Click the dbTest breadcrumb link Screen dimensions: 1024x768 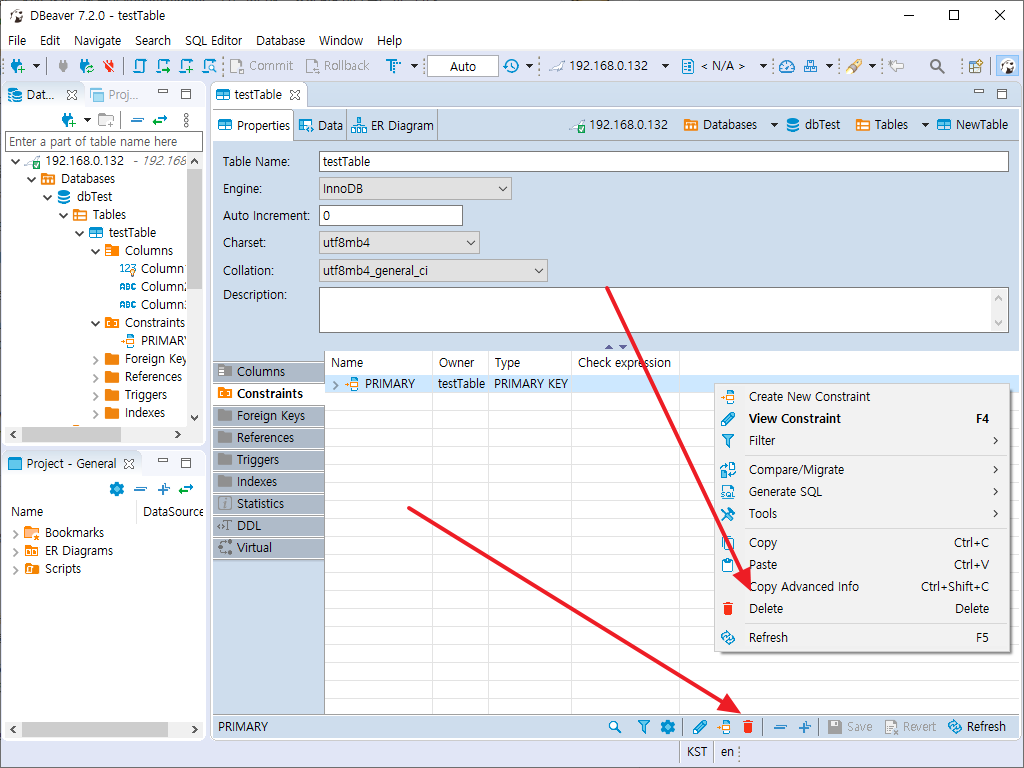[813, 125]
